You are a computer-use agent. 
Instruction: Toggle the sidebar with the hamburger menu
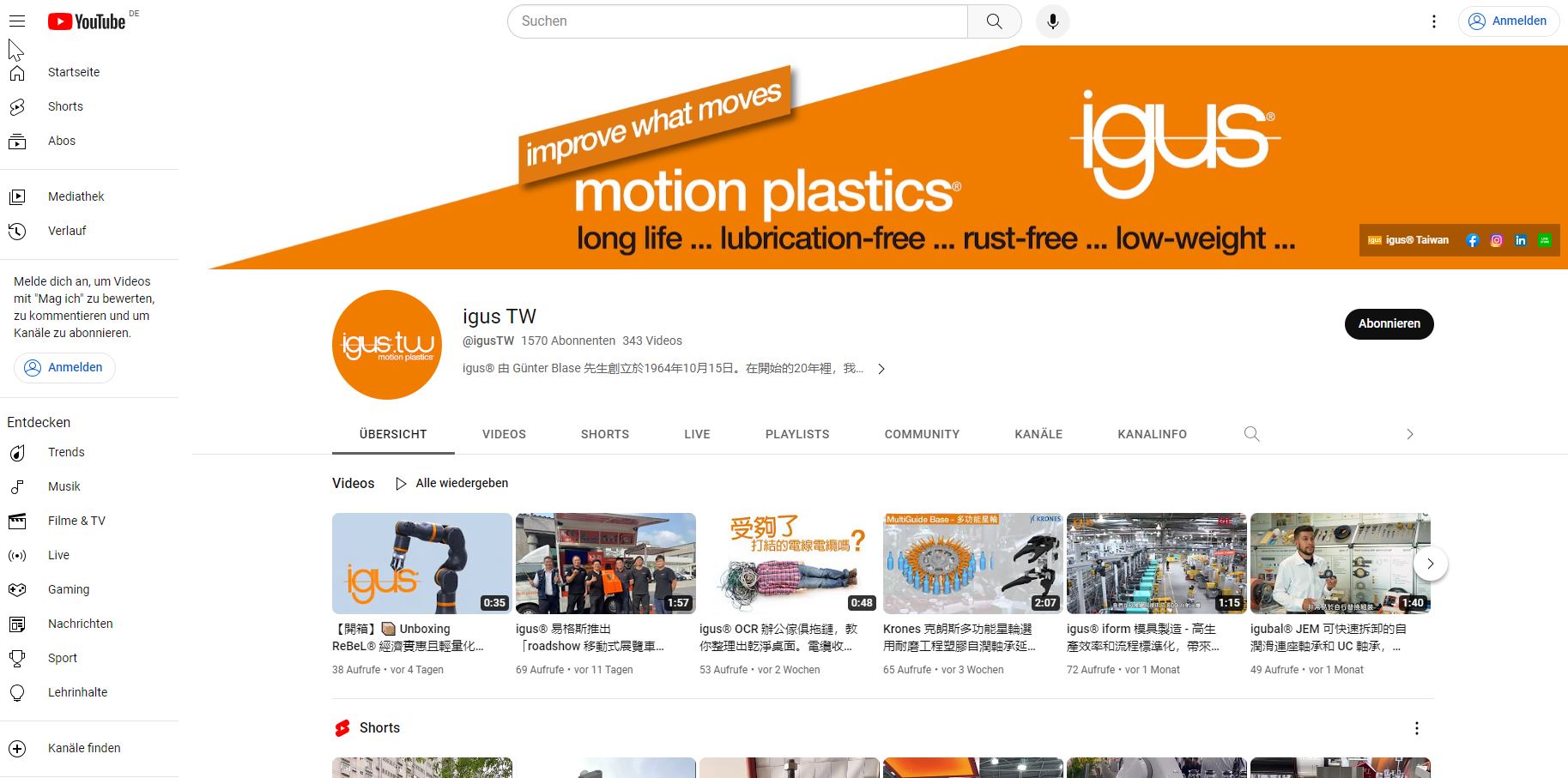[x=17, y=21]
